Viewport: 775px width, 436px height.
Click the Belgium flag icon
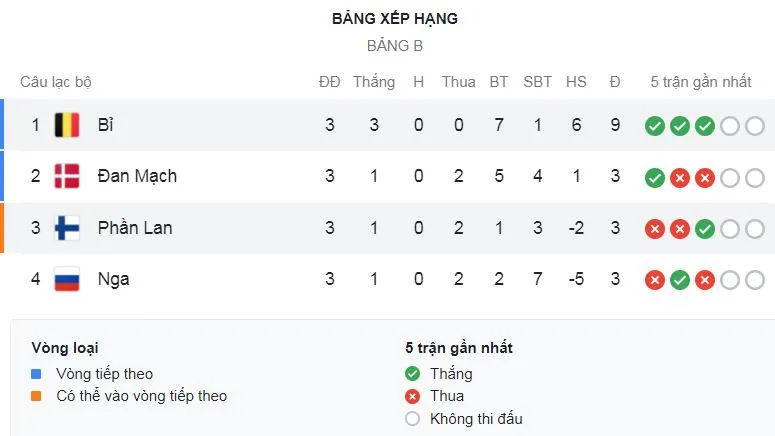click(x=66, y=125)
